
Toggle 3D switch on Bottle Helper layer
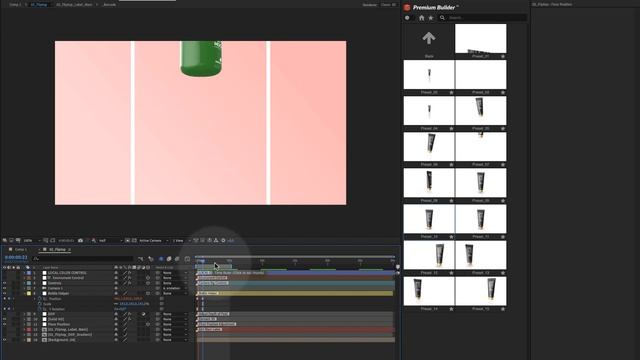(148, 293)
